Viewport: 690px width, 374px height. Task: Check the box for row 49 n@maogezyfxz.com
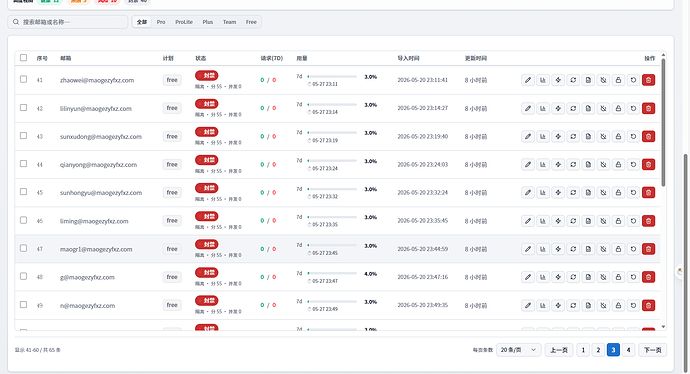coord(23,304)
